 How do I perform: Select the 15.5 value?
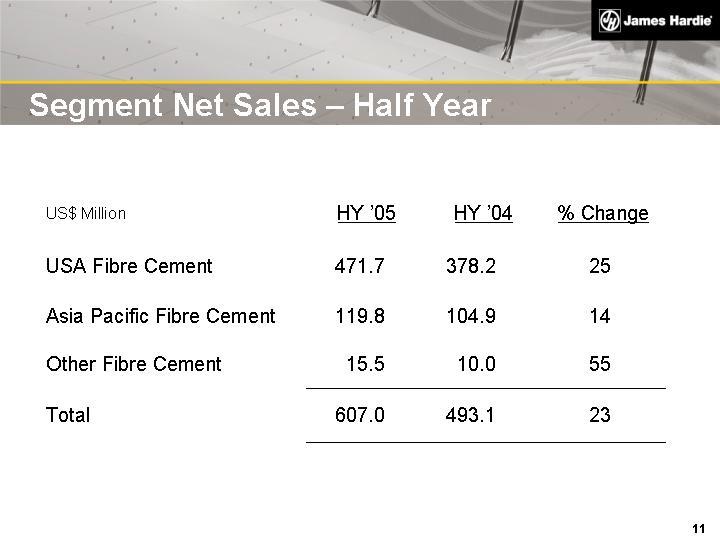tap(365, 364)
